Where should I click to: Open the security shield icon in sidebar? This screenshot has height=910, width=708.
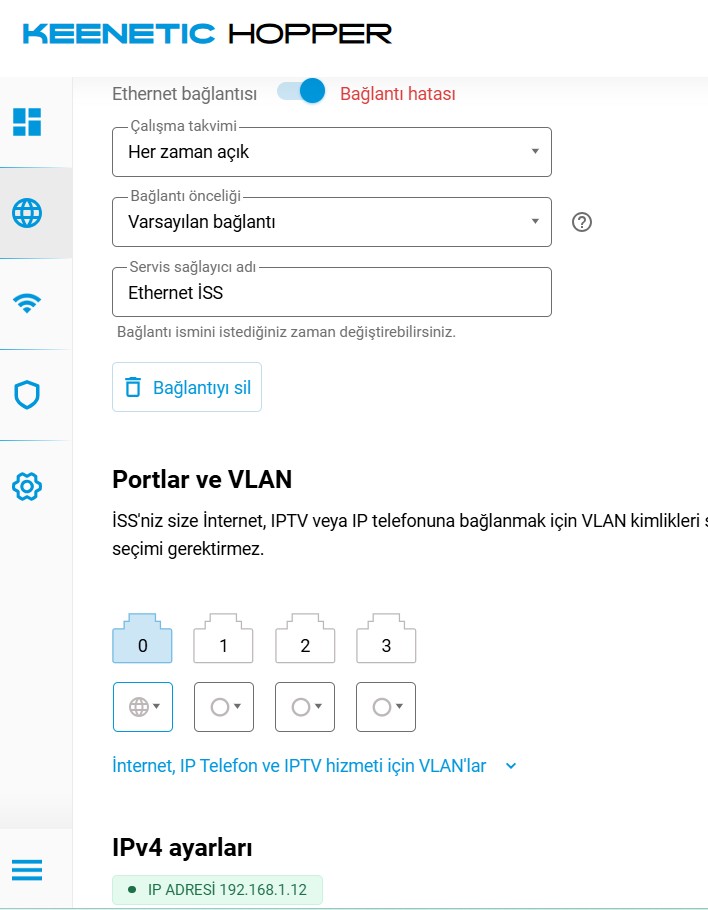(27, 395)
